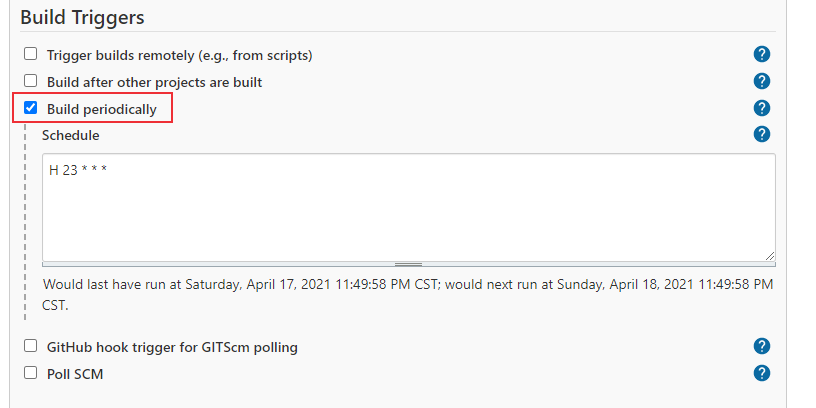Tick the Poll SCM checkbox
The height and width of the screenshot is (408, 816).
click(x=31, y=373)
